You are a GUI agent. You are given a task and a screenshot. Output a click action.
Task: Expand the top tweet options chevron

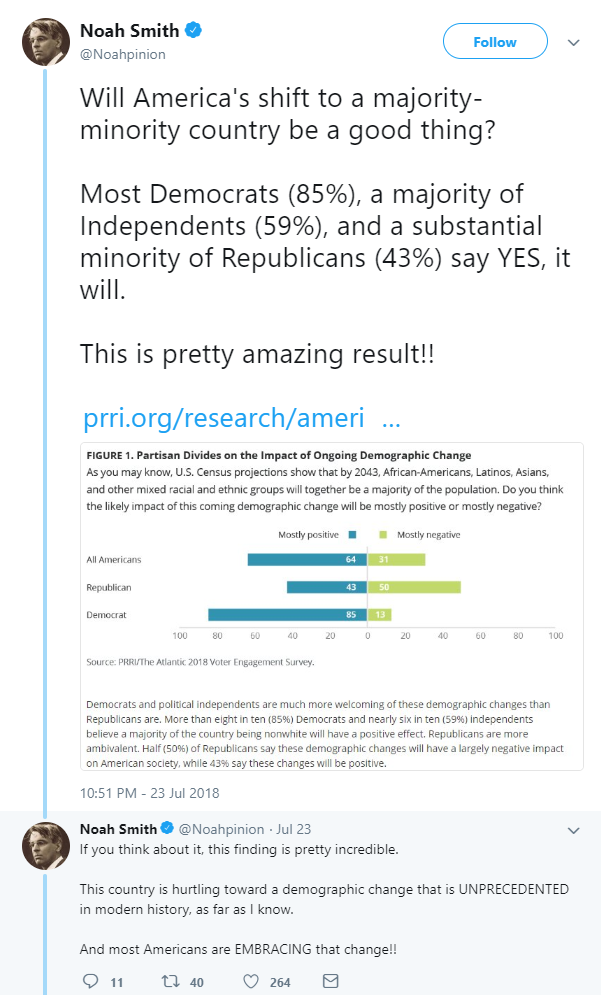point(574,43)
